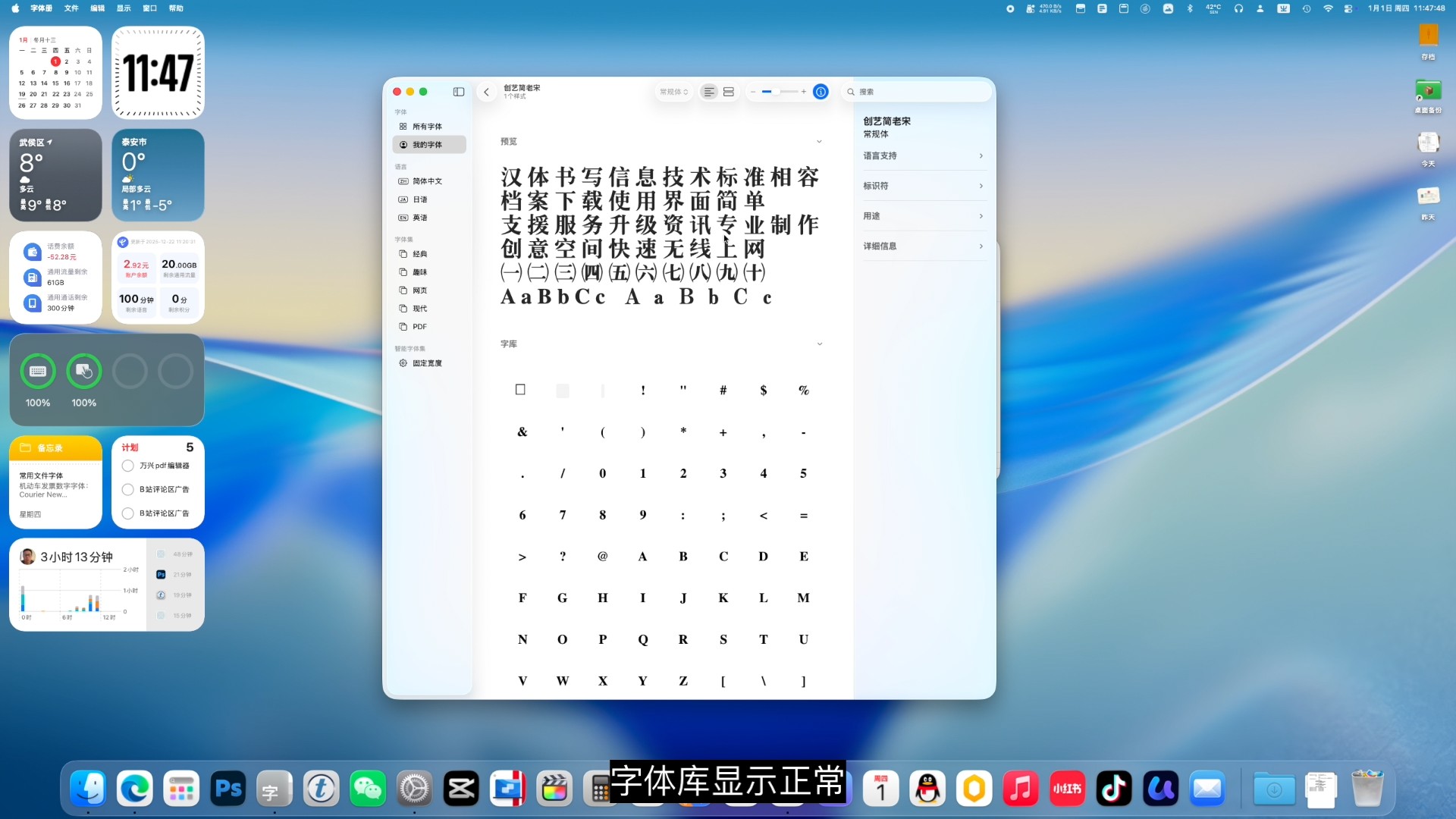Open the font info (i) toolbar icon
Viewport: 1456px width, 819px height.
(x=820, y=91)
